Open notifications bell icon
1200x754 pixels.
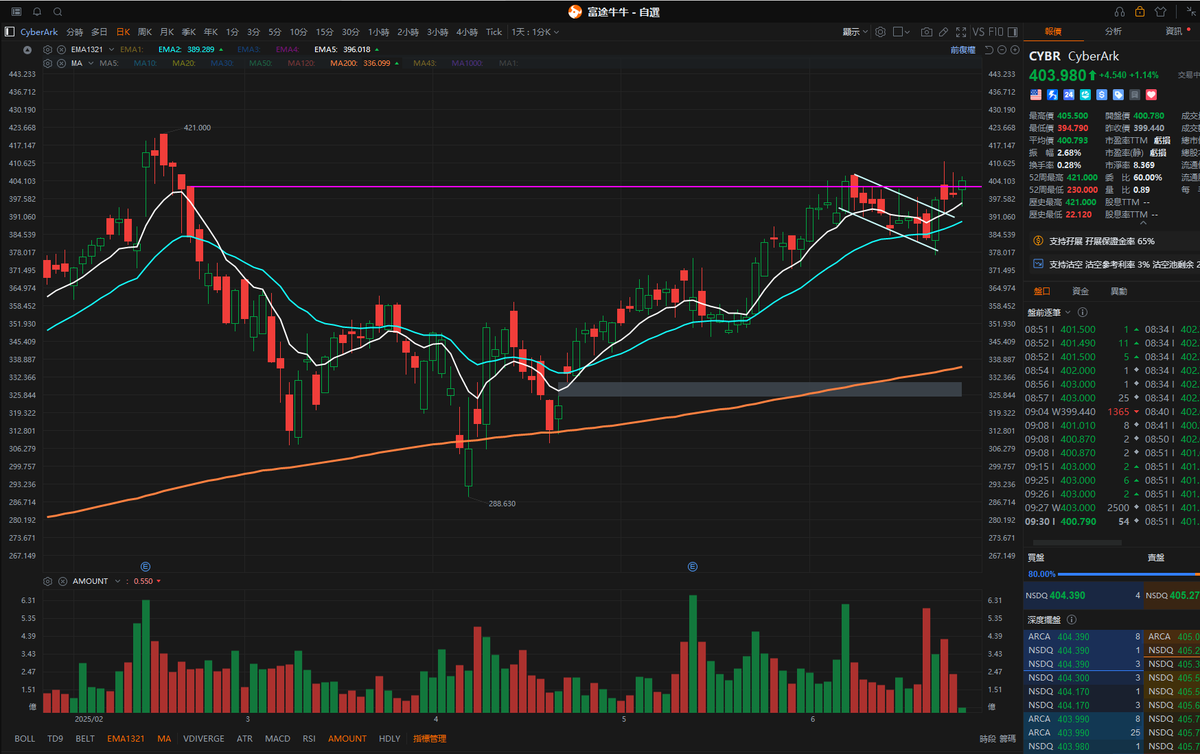tap(37, 12)
